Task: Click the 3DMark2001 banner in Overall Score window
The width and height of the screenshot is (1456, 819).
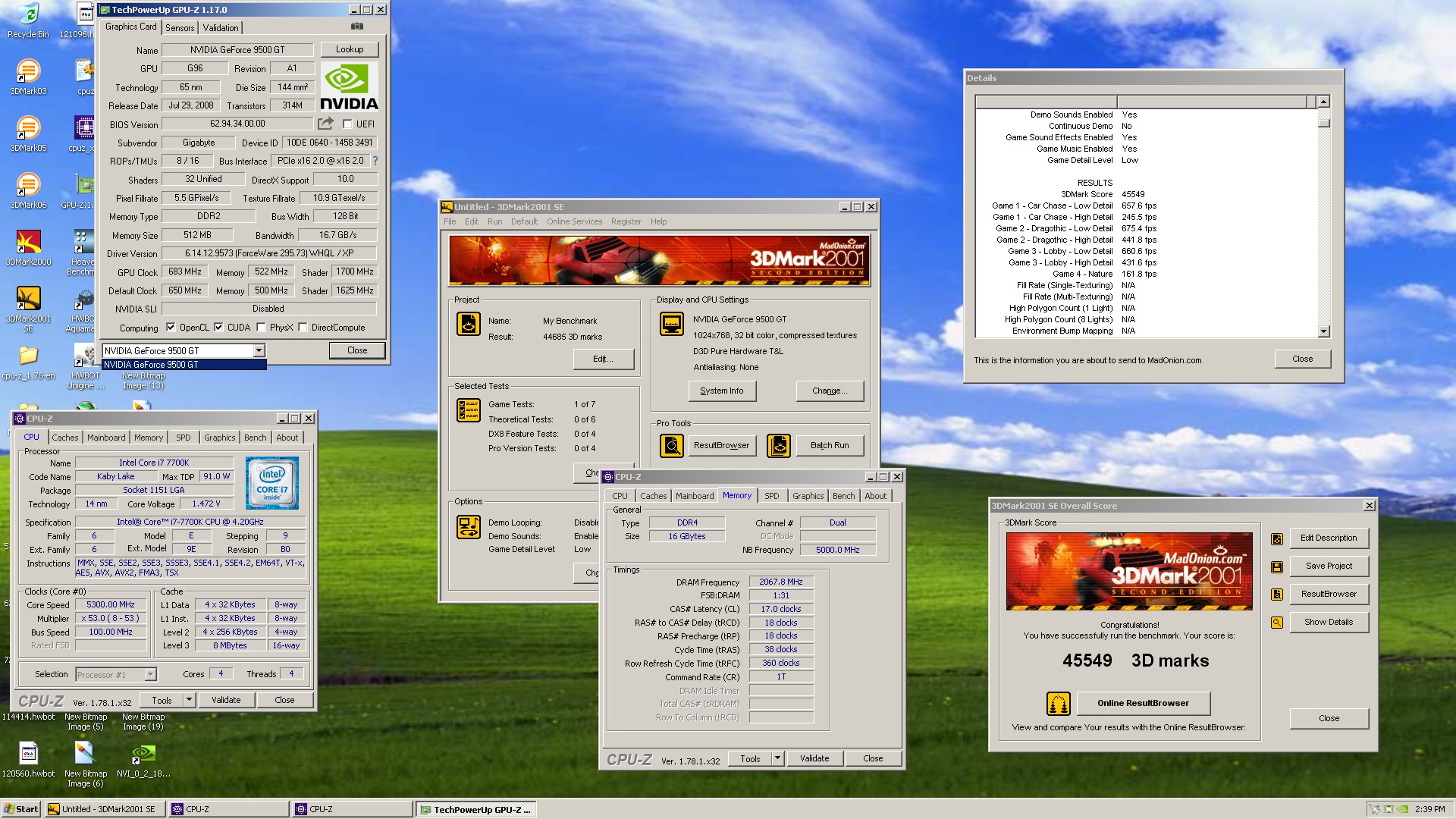Action: 1129,571
